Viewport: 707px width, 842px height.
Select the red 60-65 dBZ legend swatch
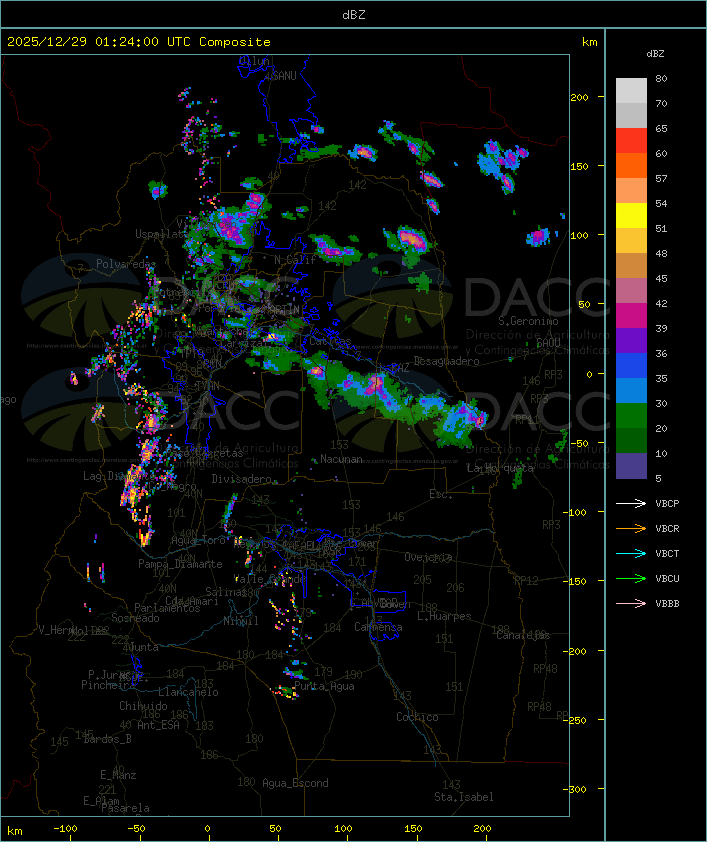click(x=631, y=141)
